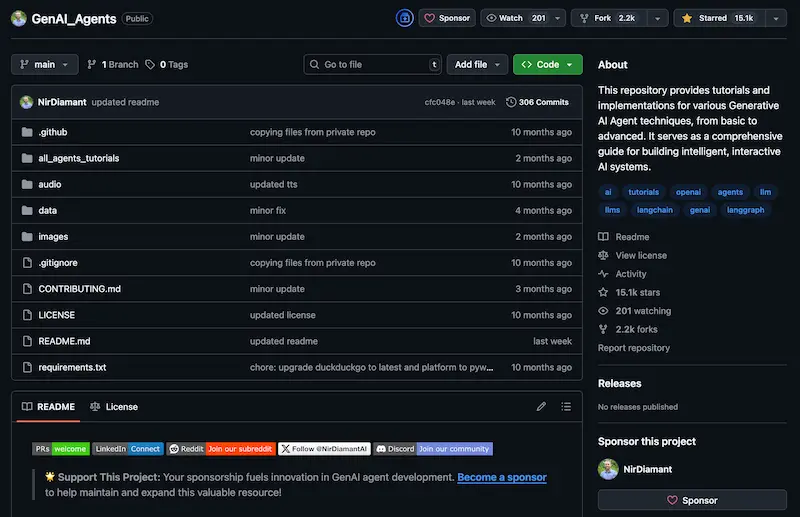Open NirDiamant author link in commit row

[x=62, y=102]
